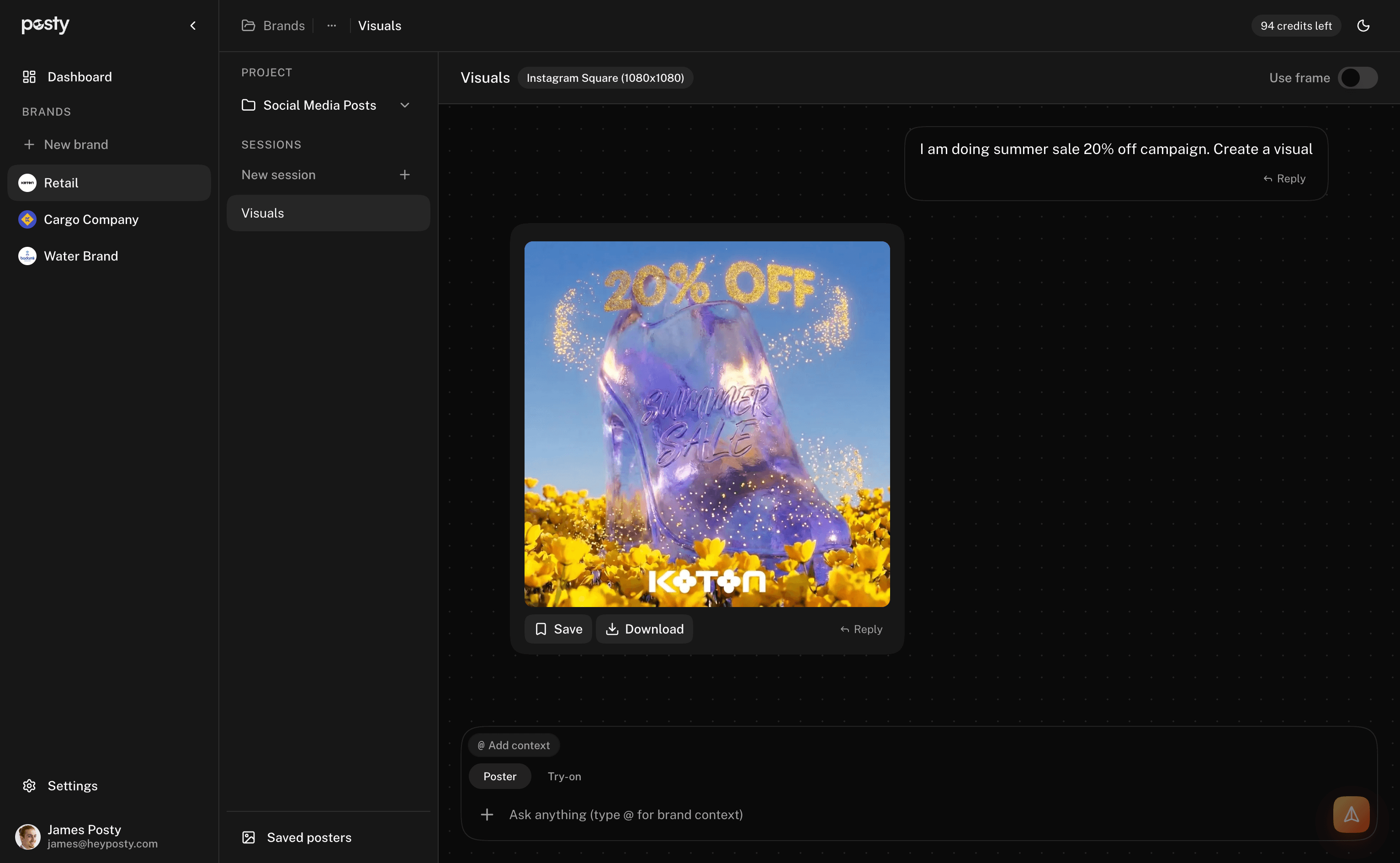Click James Posty's avatar photo

click(27, 837)
